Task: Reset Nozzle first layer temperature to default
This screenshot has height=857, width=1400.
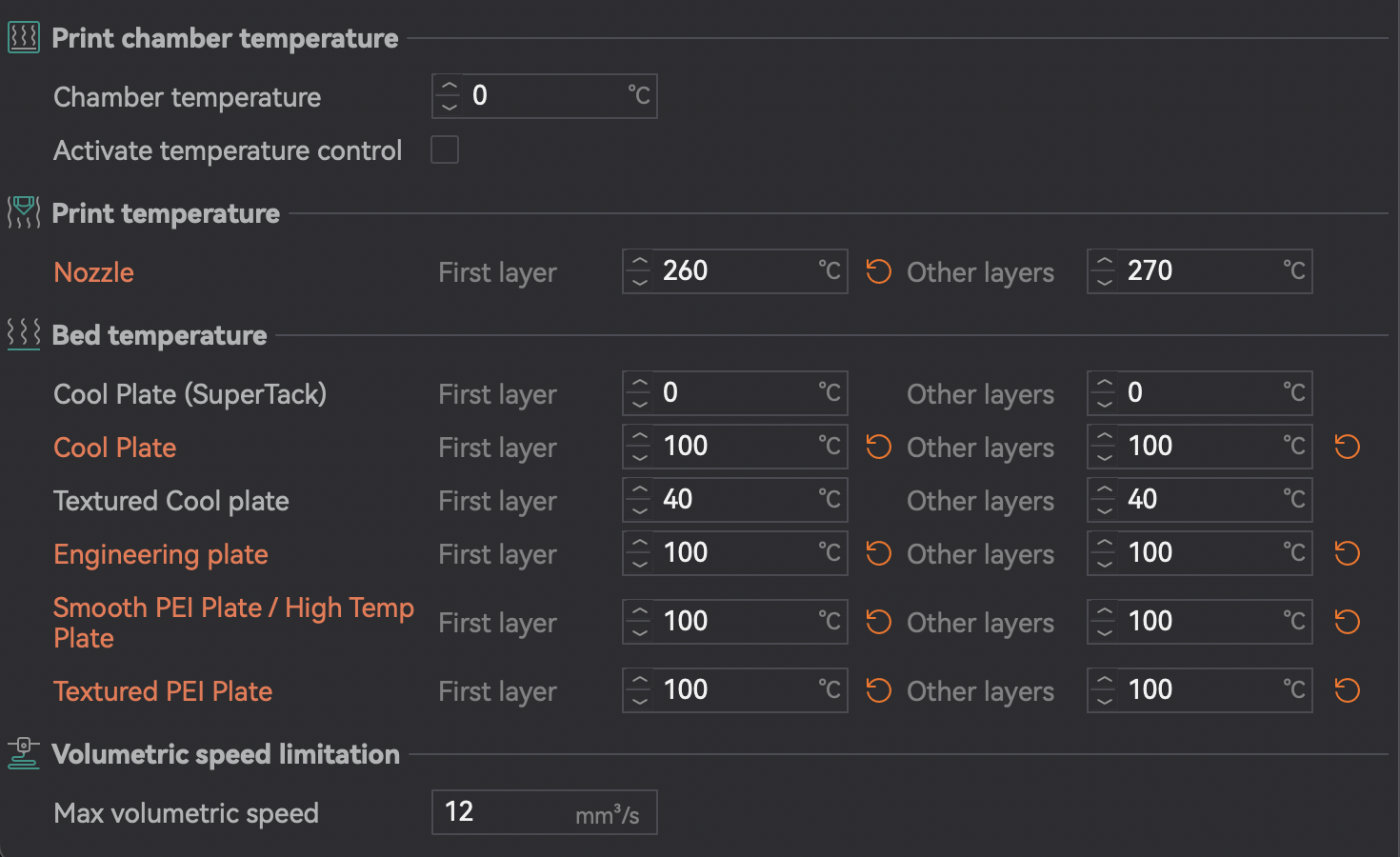Action: [878, 272]
